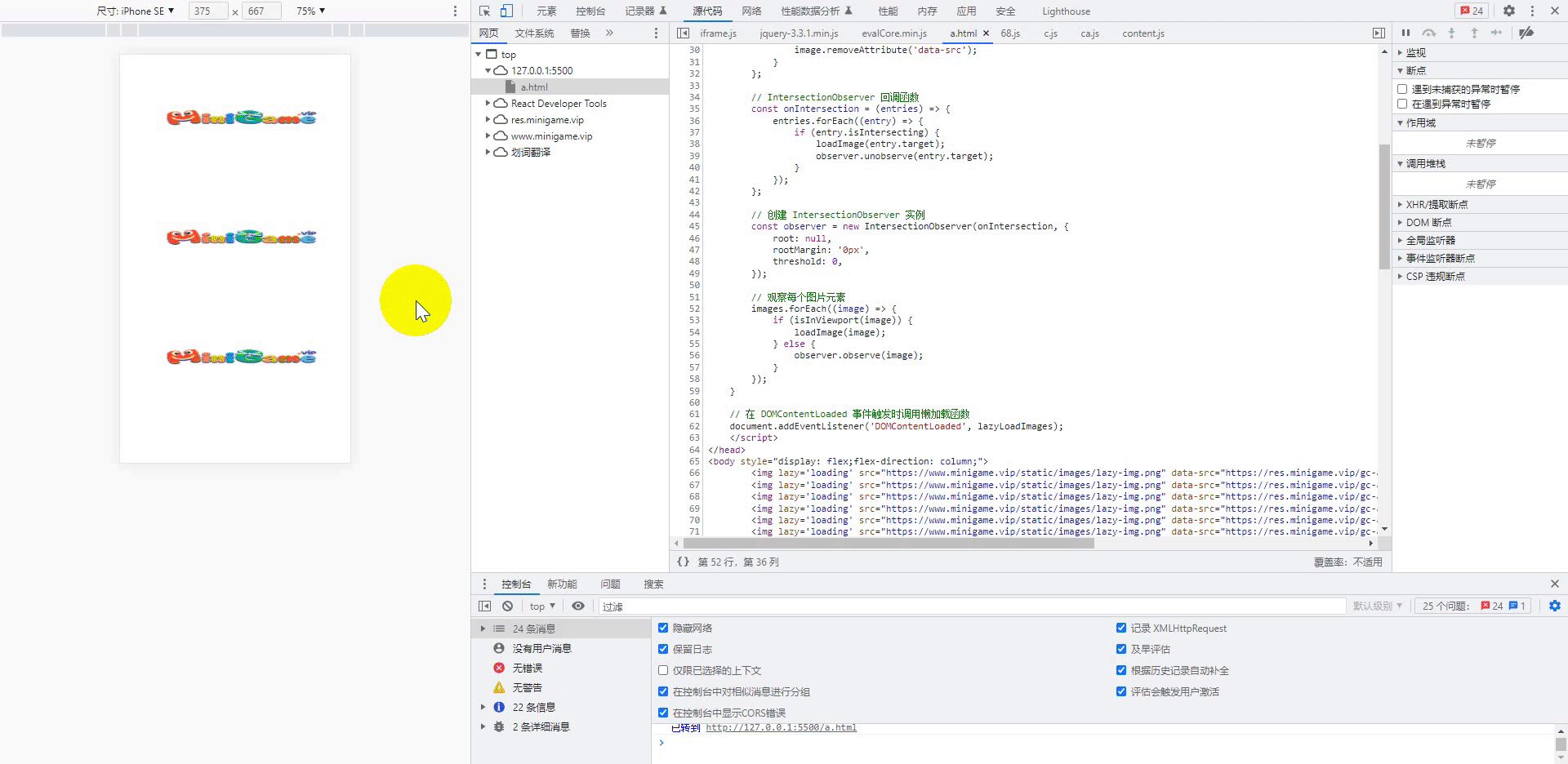The height and width of the screenshot is (764, 1568).
Task: Enable pause on caught exceptions (在遇到异常时暂停)
Action: click(x=1402, y=104)
